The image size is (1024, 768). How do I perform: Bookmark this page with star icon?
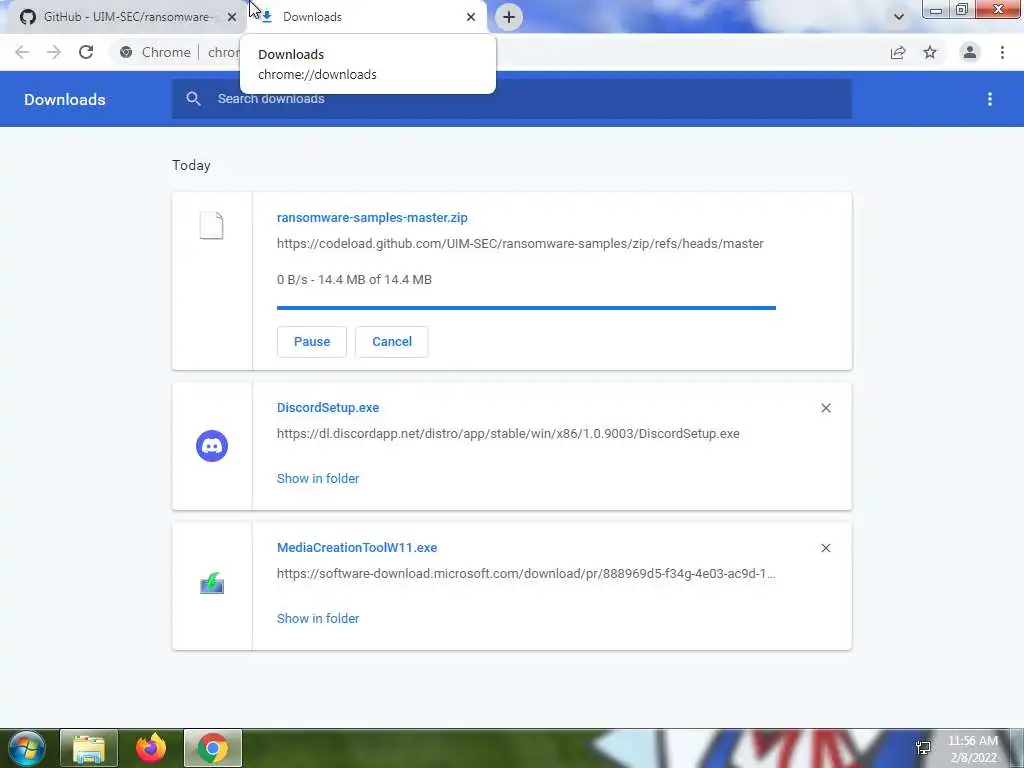930,52
